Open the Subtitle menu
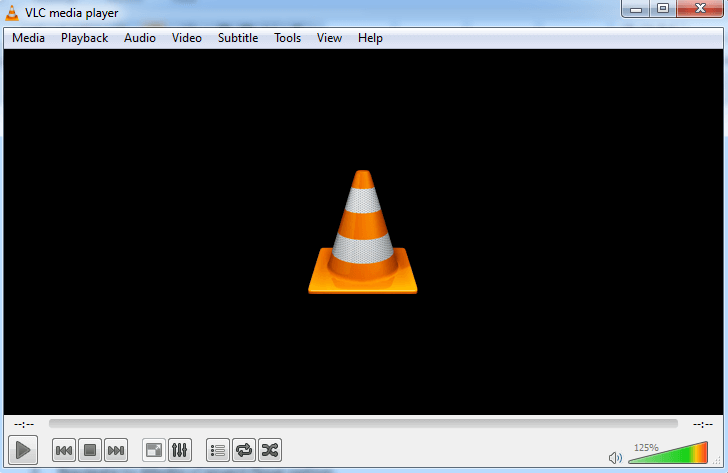The image size is (728, 473). [238, 38]
